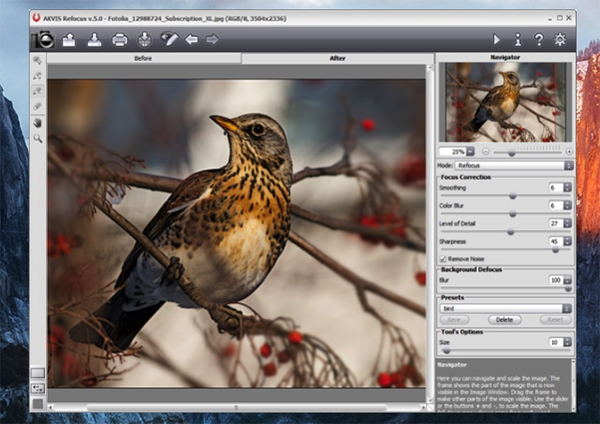Viewport: 600px width, 424px height.
Task: Click the Sharpness slider handle
Action: point(555,250)
